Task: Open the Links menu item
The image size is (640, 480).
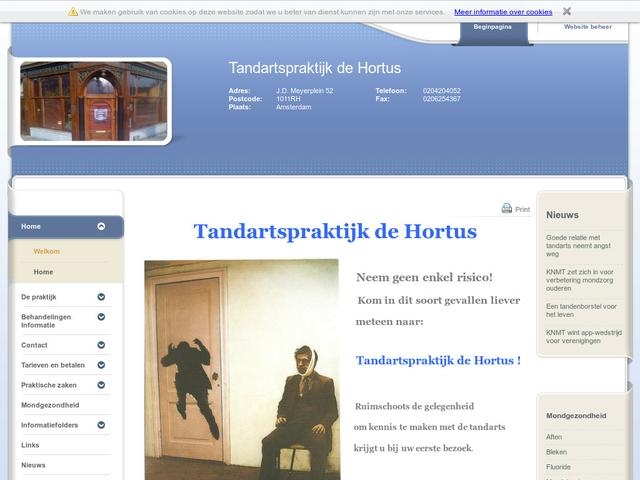Action: point(30,445)
